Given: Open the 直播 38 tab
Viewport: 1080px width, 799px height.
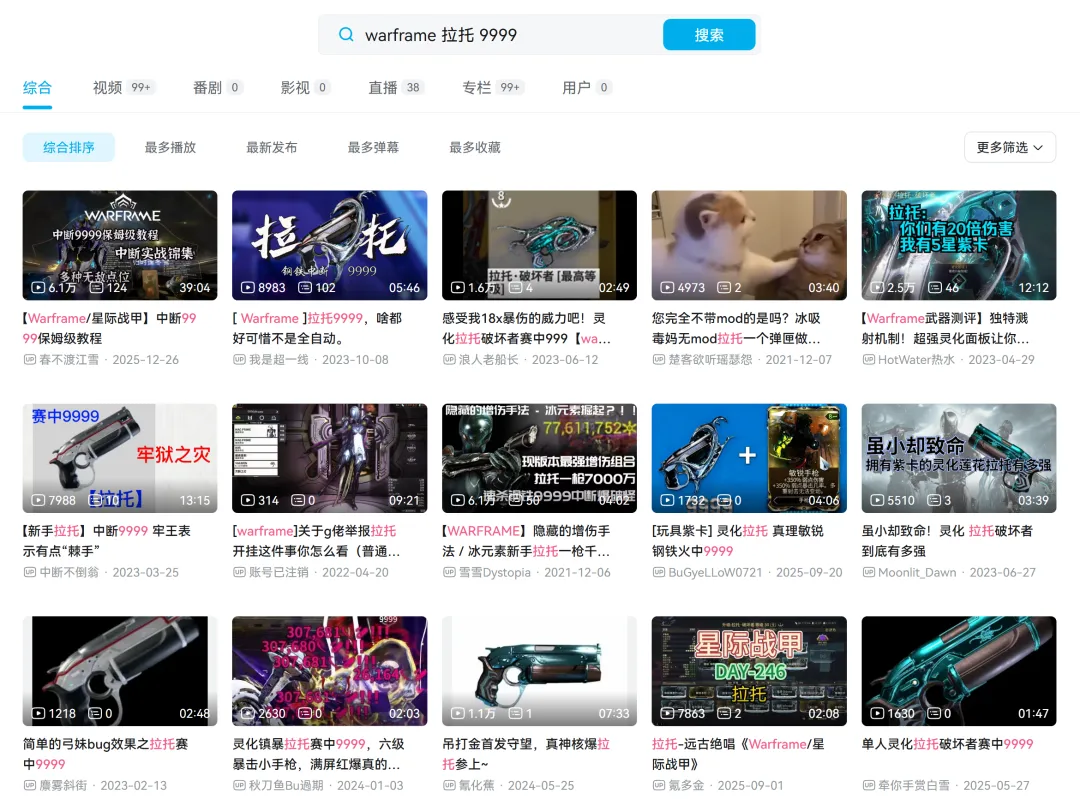Looking at the screenshot, I should click(x=395, y=87).
